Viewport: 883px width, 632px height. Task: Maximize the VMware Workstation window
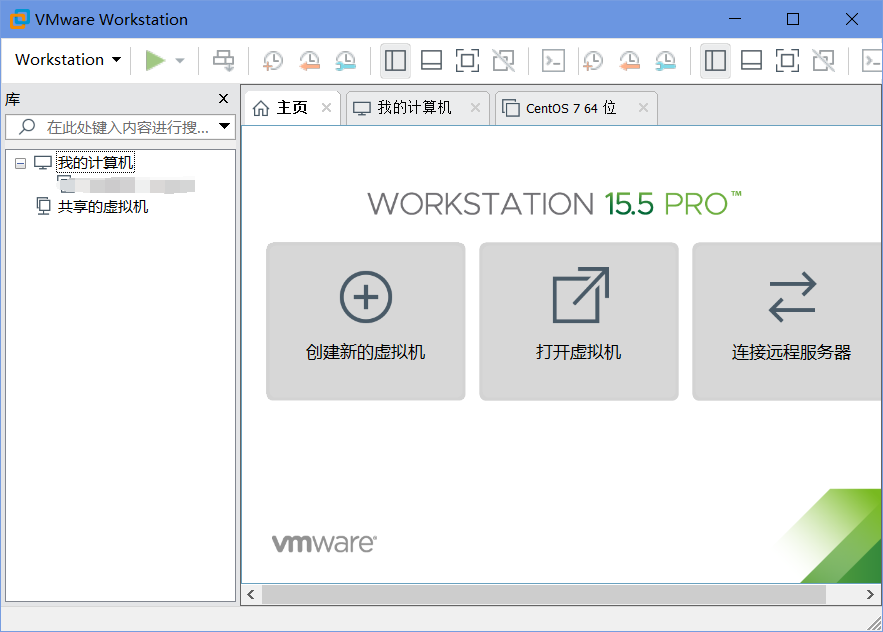coord(793,19)
